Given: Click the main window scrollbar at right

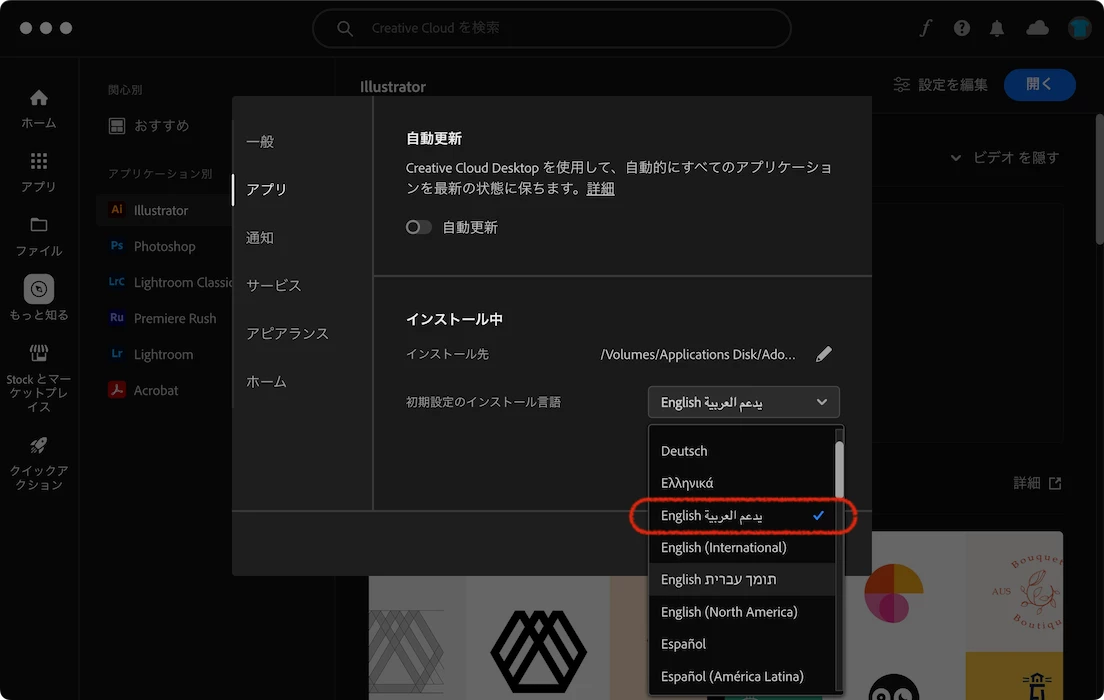Looking at the screenshot, I should click(x=1099, y=180).
